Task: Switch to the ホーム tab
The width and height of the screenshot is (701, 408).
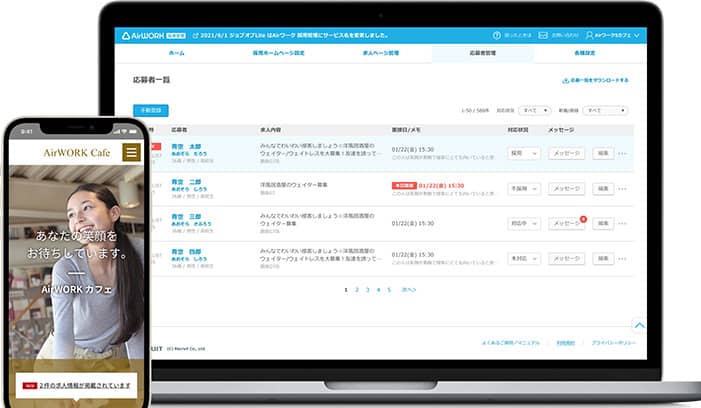Action: point(176,51)
